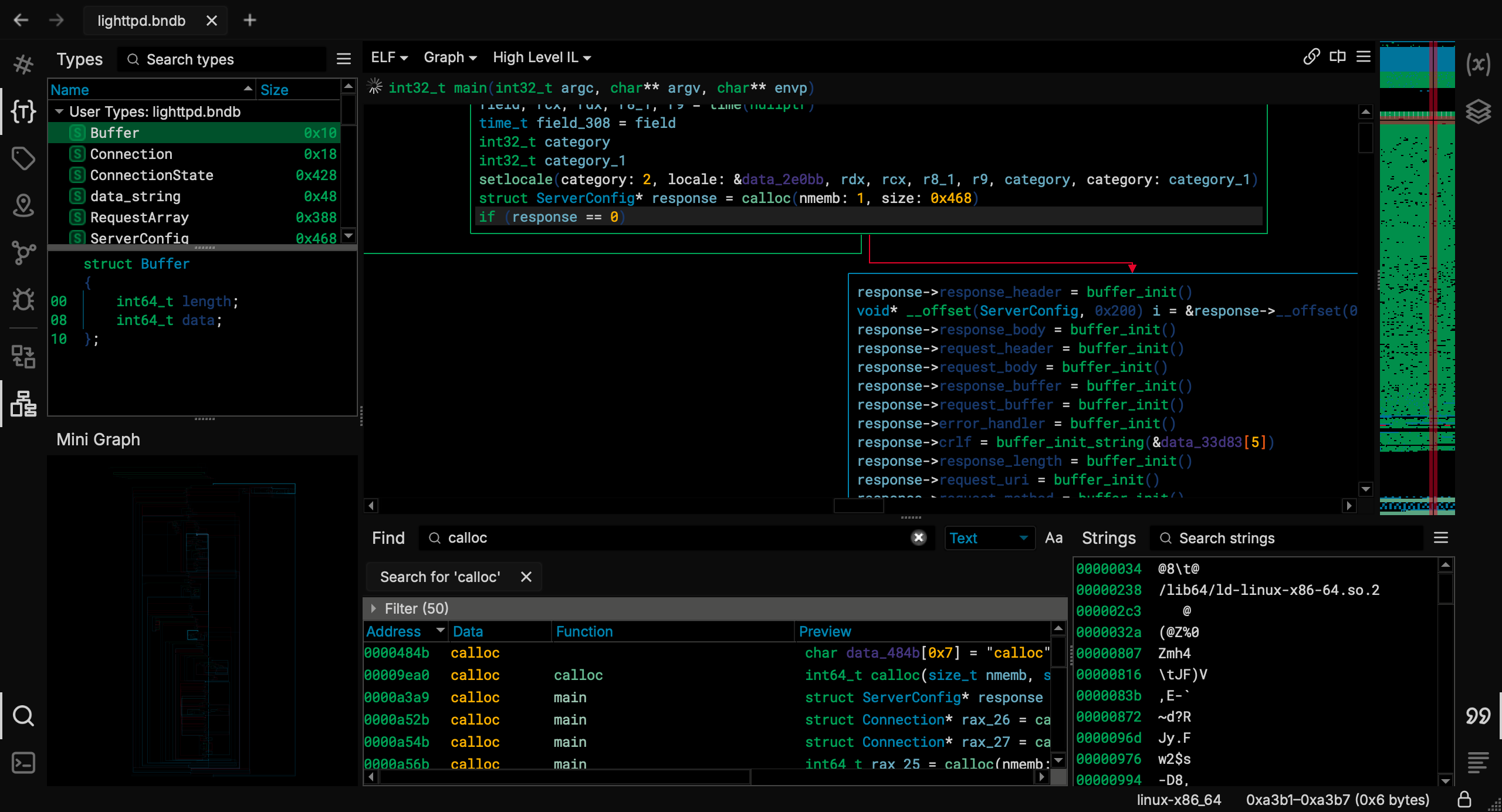
Task: Click the link chain sync icon
Action: point(1311,57)
